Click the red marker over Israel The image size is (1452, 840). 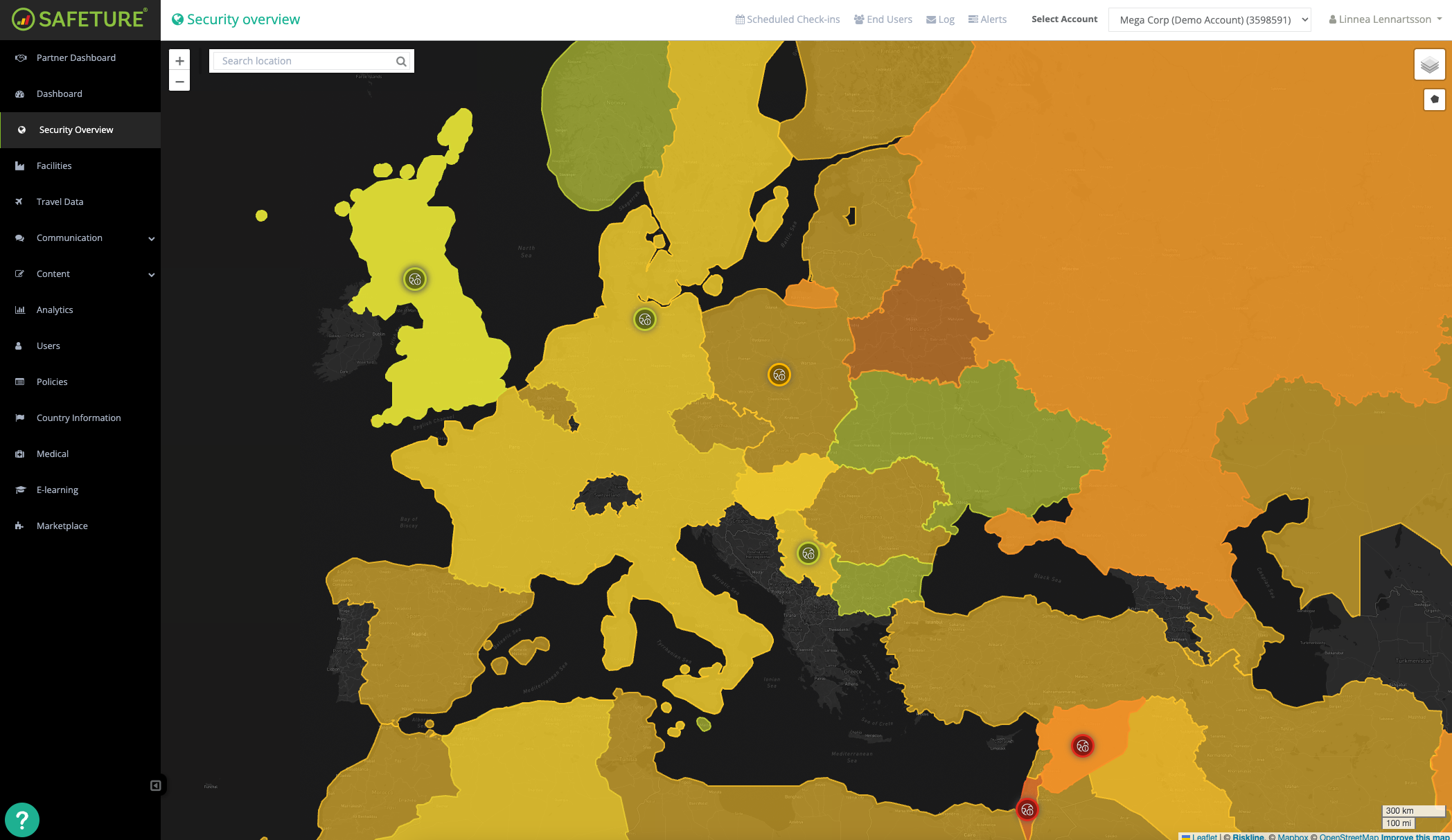click(x=1027, y=810)
